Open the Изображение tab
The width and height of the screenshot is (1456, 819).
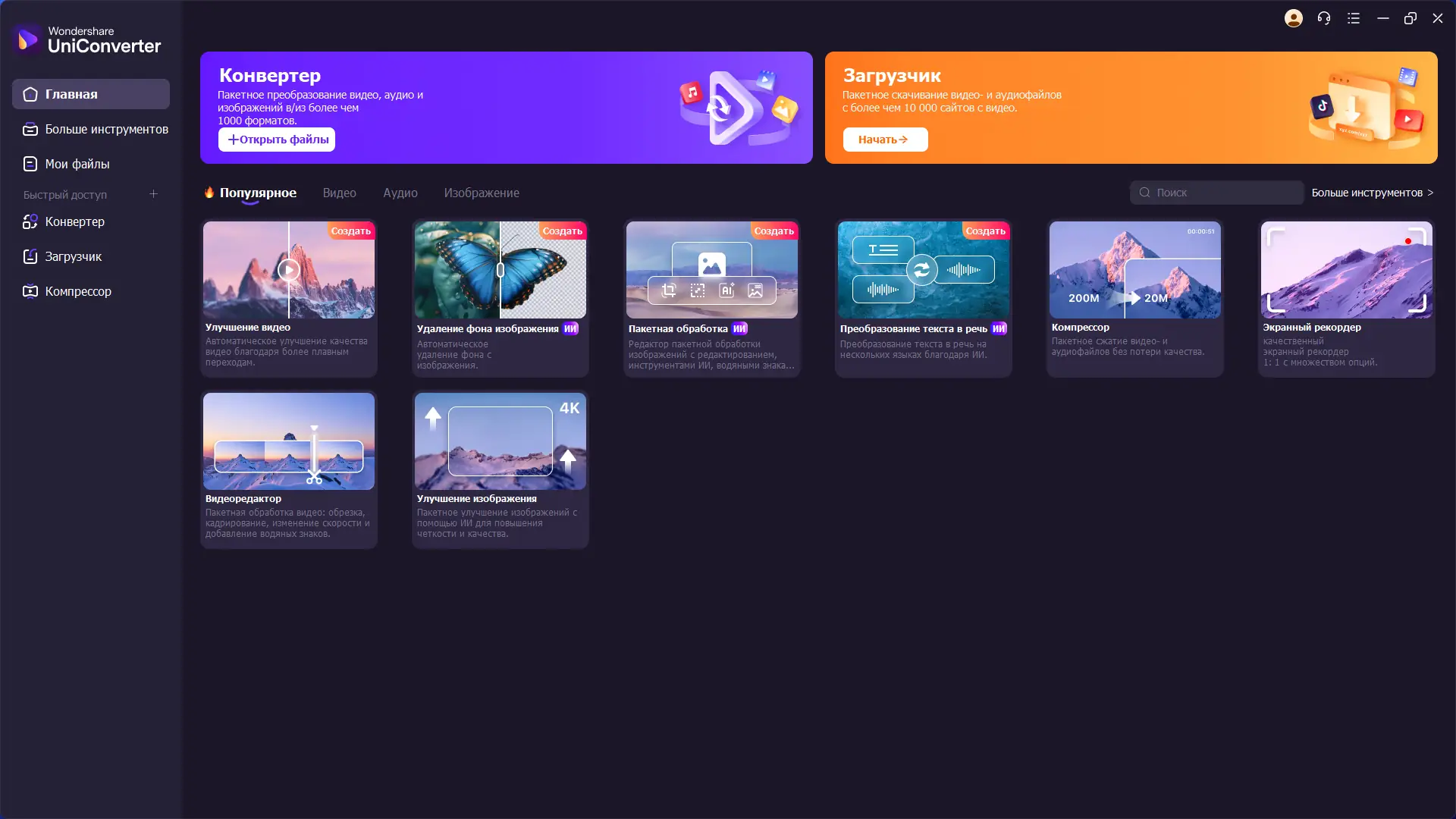(x=481, y=193)
